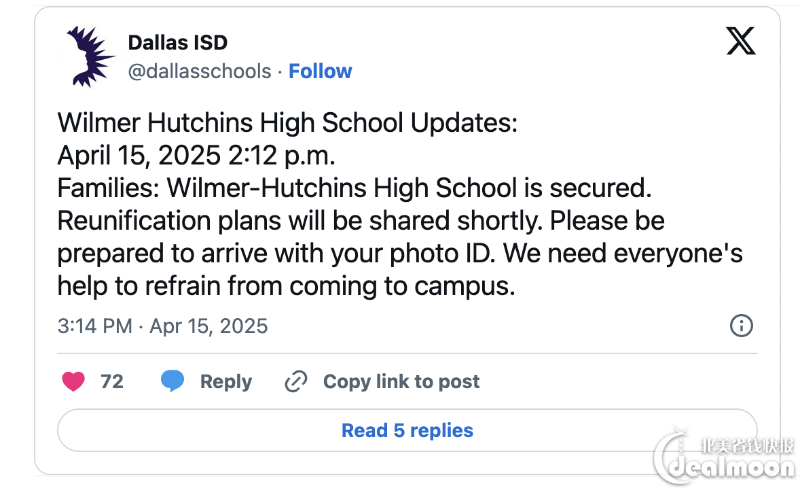This screenshot has width=800, height=488.
Task: Open the Dallas ISD display name
Action: [x=178, y=42]
